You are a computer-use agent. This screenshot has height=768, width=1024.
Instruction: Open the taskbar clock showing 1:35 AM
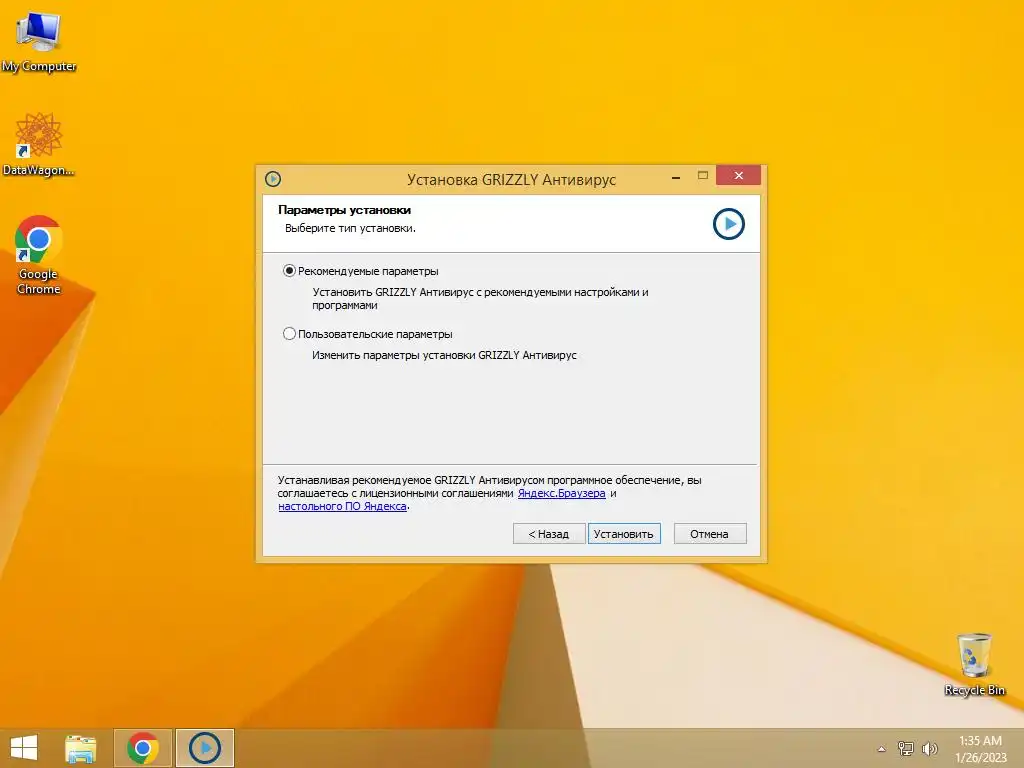(x=981, y=748)
